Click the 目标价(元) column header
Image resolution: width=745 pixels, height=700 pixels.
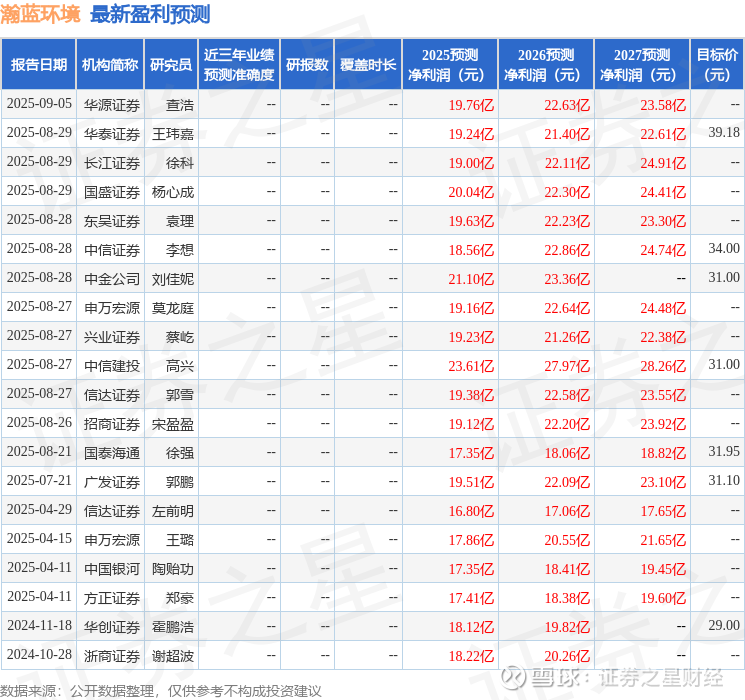716,65
